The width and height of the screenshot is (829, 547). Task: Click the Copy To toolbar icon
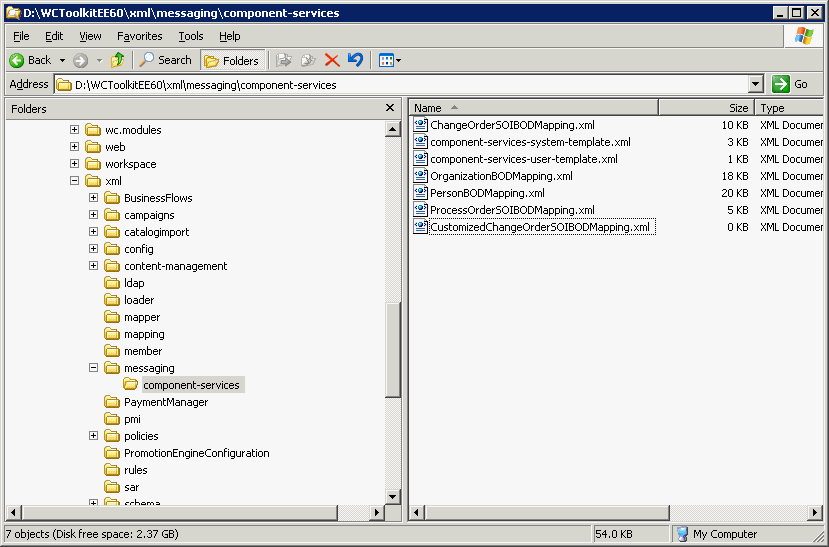[308, 60]
